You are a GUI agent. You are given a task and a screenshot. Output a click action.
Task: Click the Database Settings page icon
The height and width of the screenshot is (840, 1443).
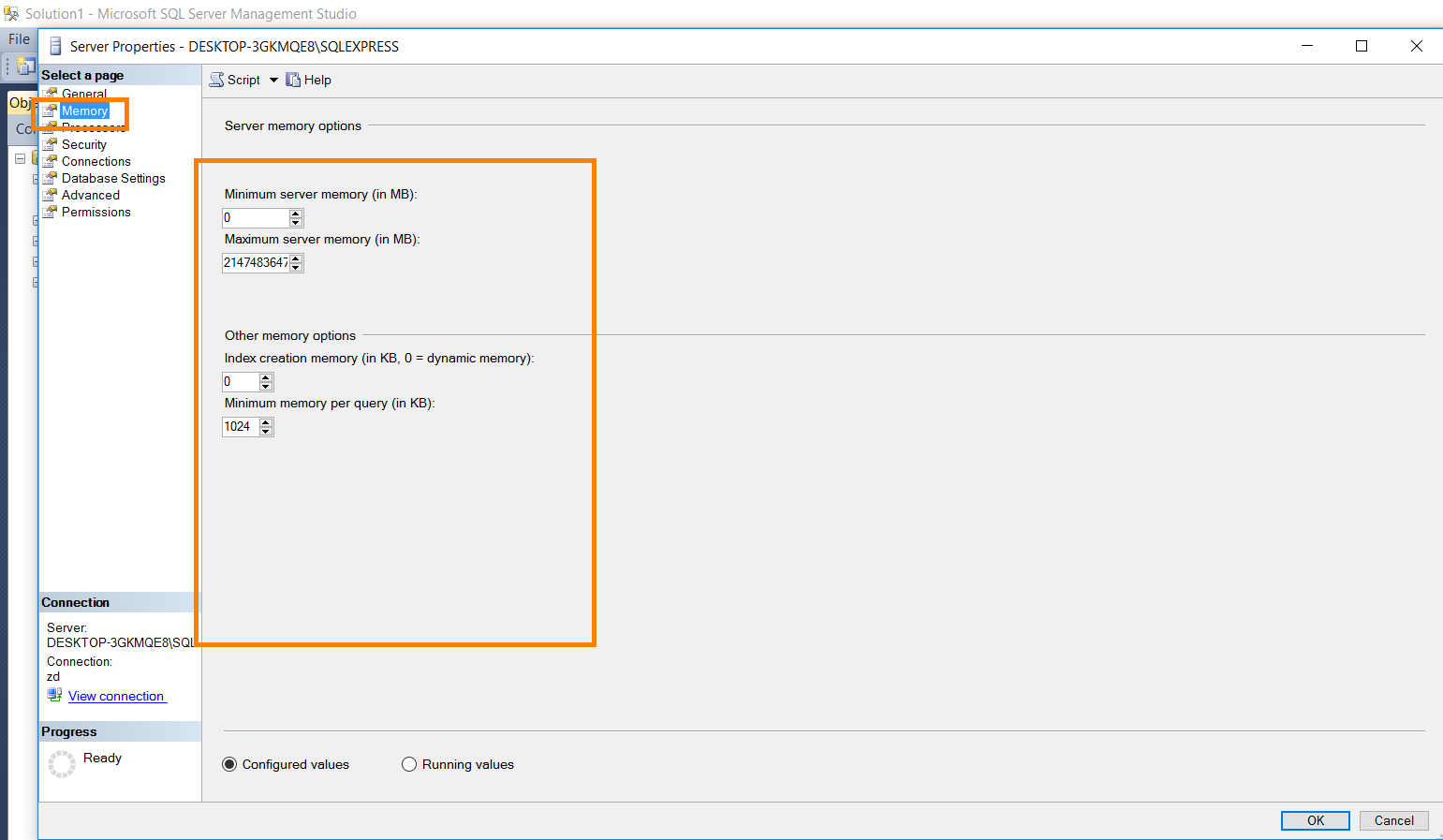(51, 178)
